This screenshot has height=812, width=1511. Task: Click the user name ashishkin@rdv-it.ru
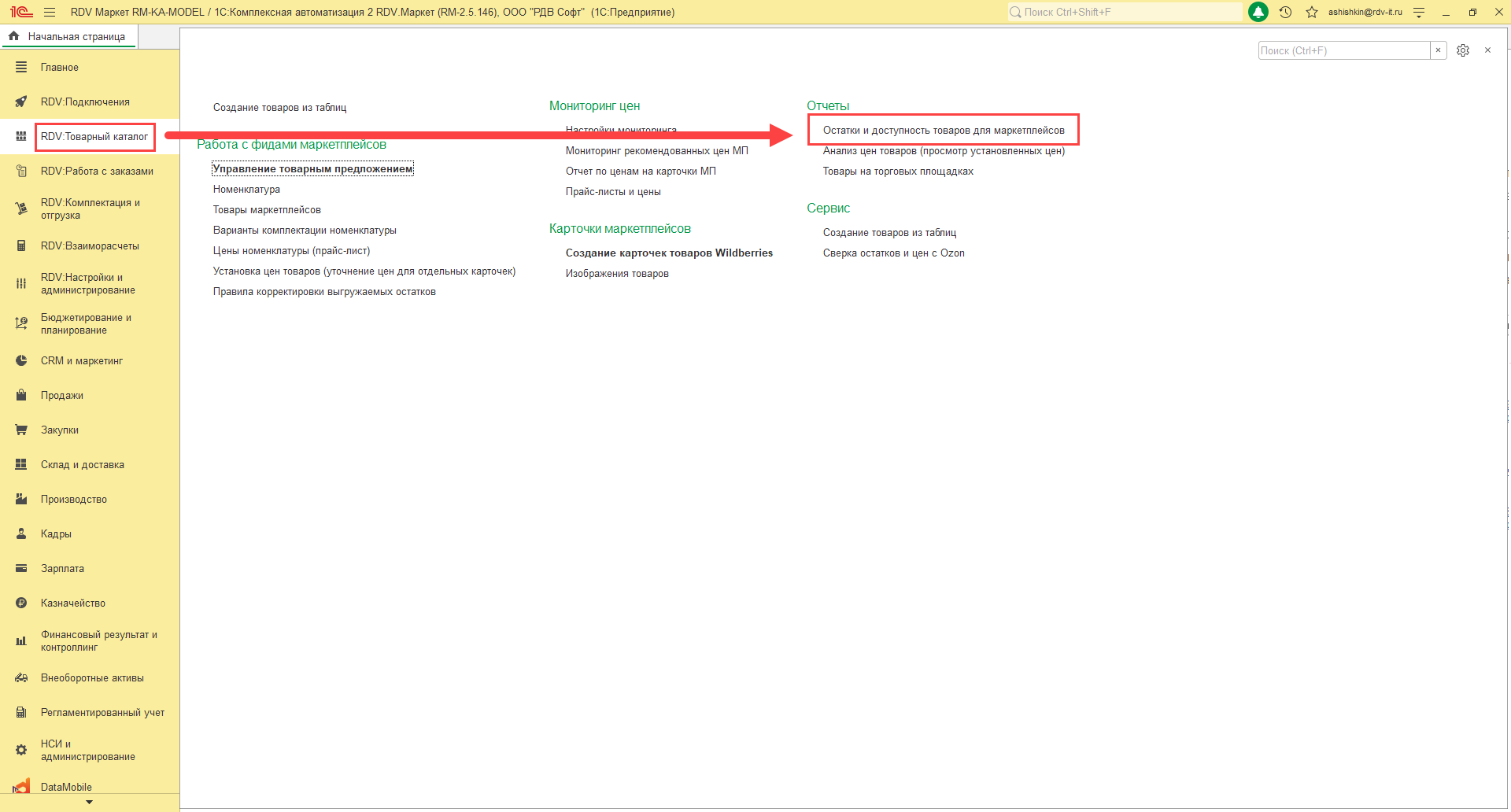click(1365, 12)
